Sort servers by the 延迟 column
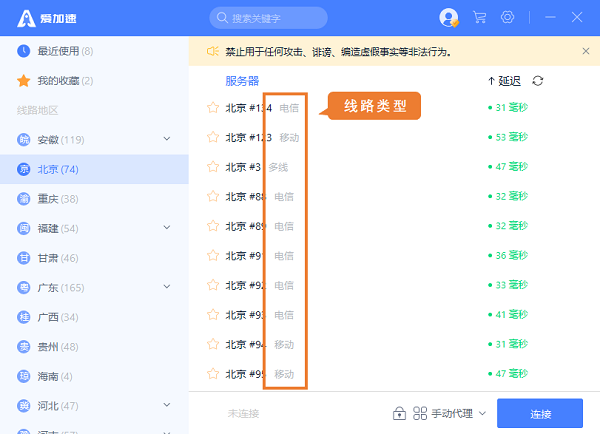 (505, 81)
